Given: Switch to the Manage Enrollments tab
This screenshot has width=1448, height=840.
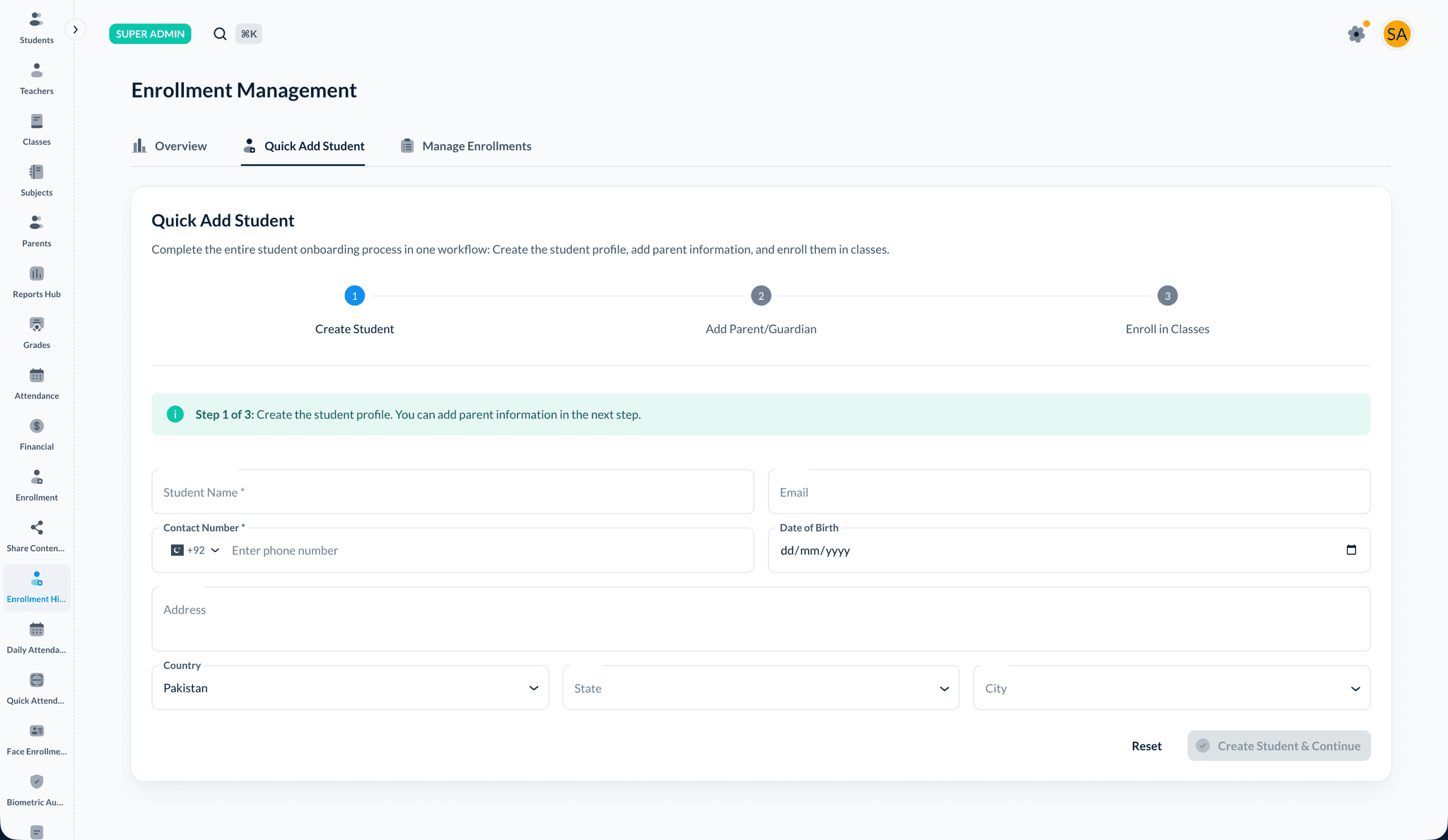Looking at the screenshot, I should (466, 146).
